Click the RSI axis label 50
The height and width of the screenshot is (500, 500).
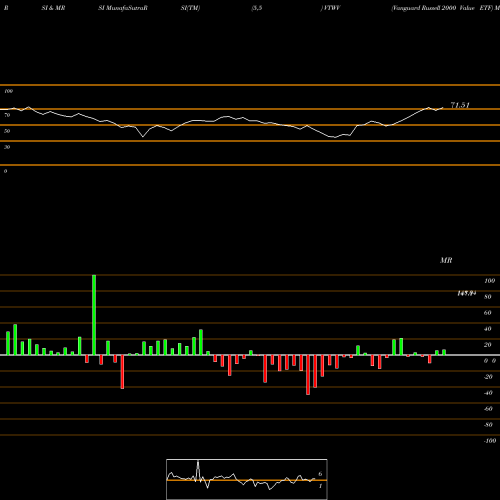(7, 131)
